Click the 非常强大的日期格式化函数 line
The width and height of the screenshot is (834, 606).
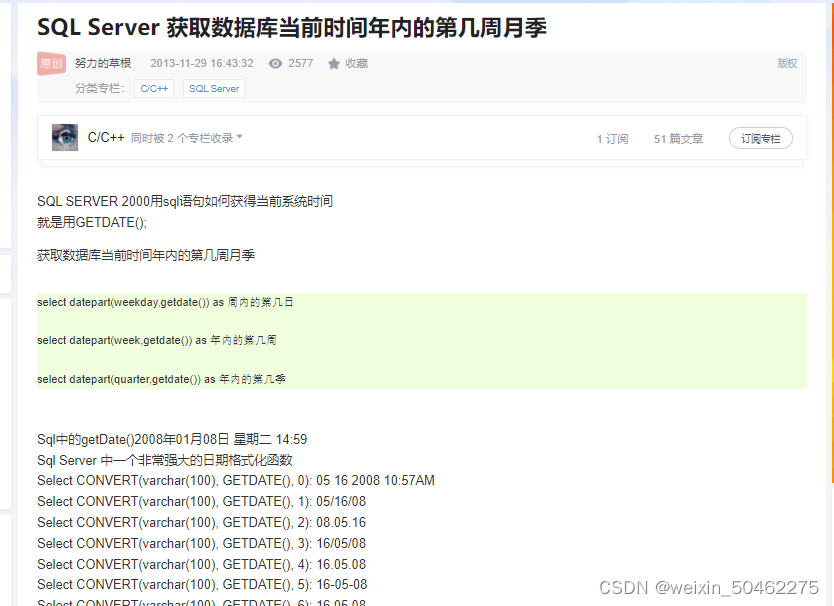point(165,460)
